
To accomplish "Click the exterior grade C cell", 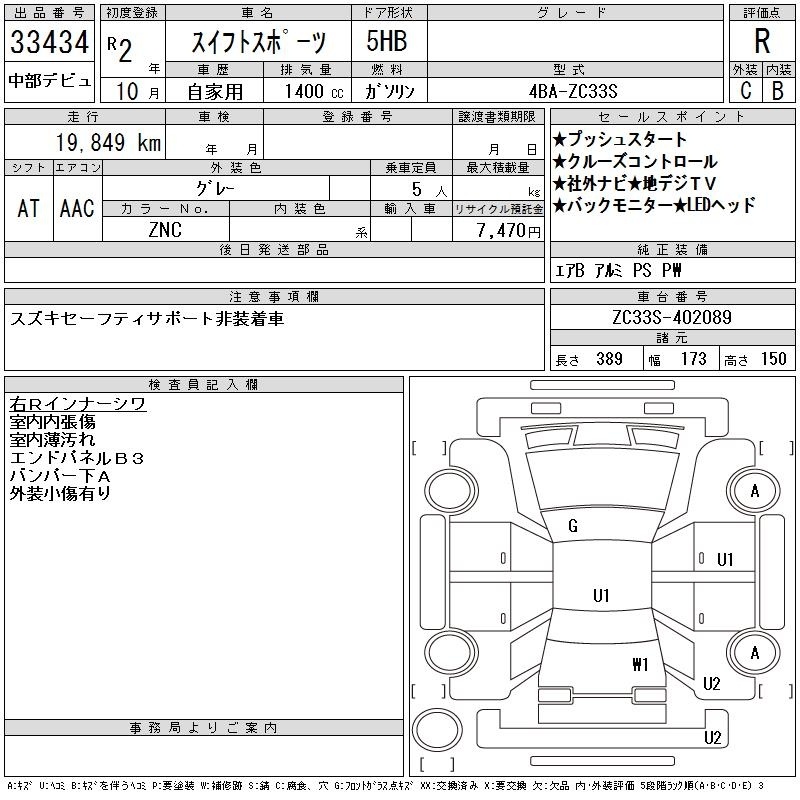I will point(745,90).
